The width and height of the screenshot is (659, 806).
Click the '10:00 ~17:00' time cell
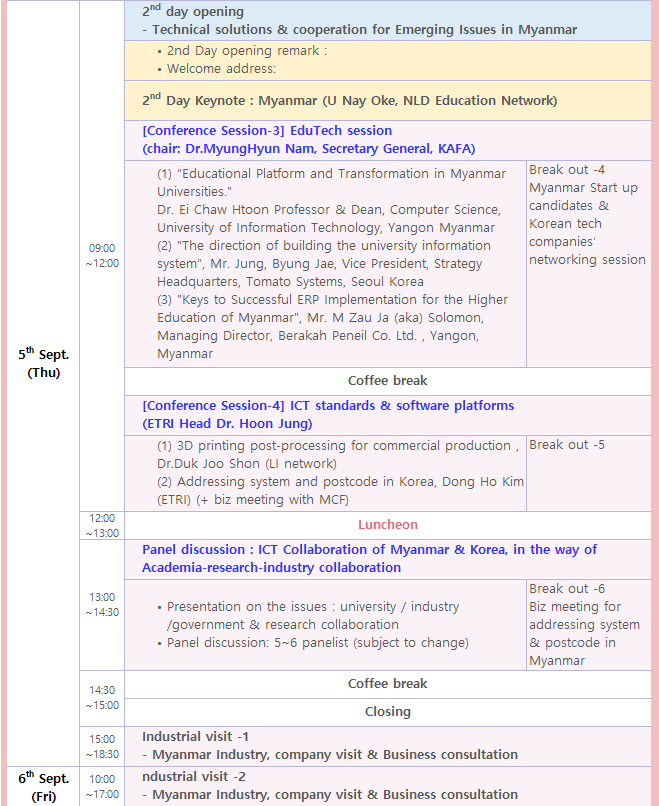pyautogui.click(x=102, y=786)
